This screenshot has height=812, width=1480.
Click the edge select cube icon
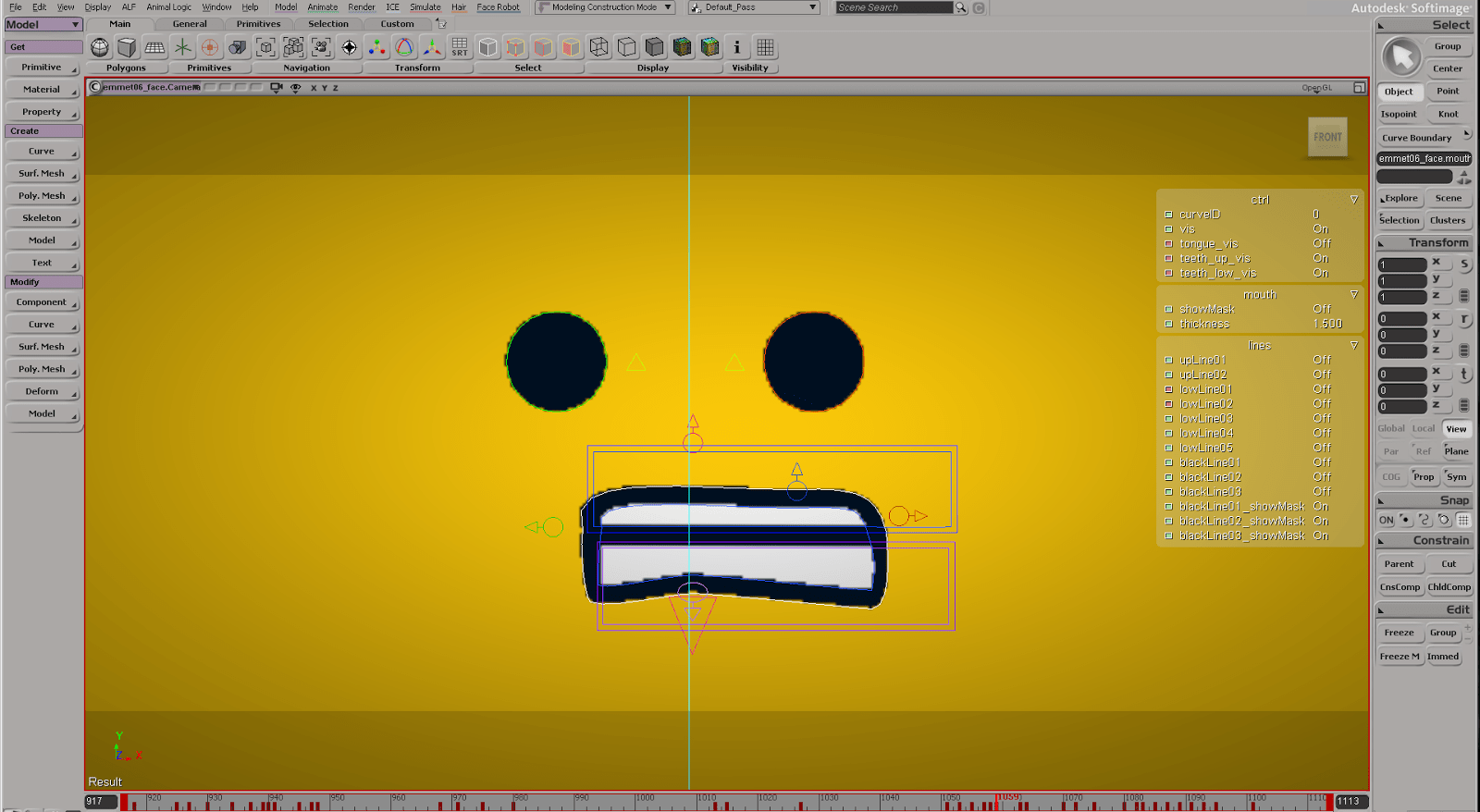coord(543,47)
